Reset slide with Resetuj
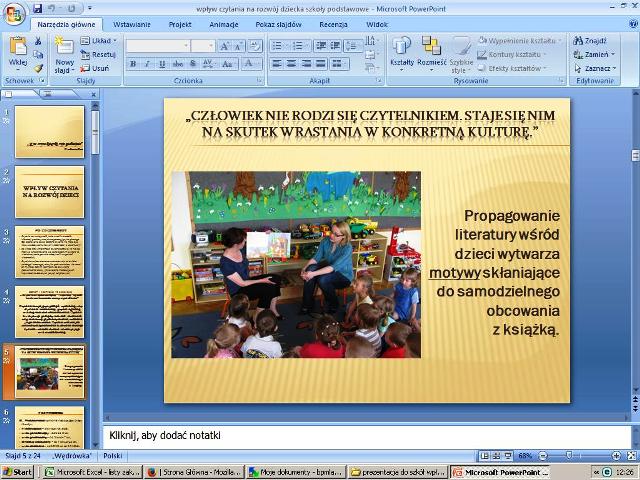The image size is (640, 480). [x=98, y=54]
